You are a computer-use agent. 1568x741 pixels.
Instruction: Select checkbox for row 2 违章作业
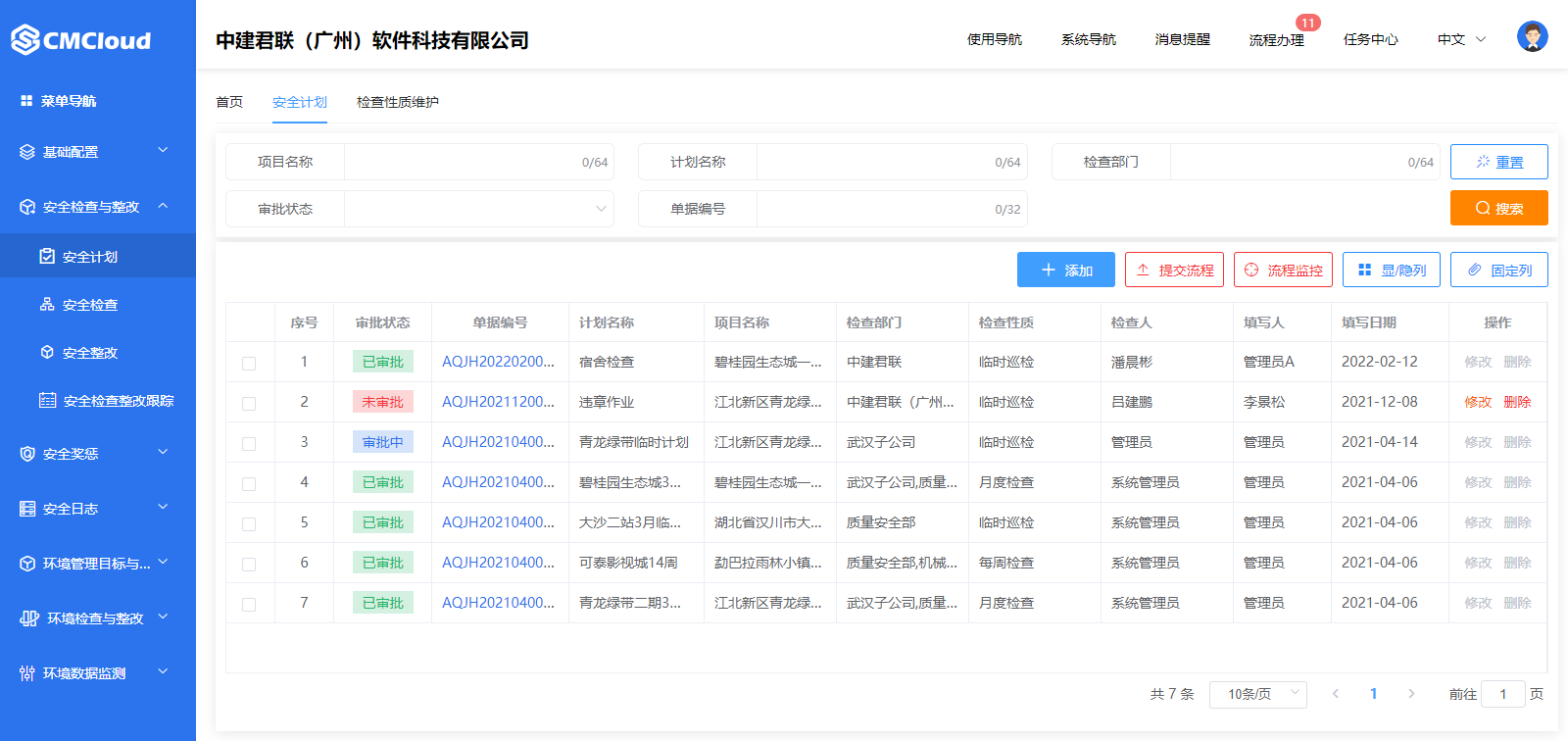pyautogui.click(x=249, y=404)
